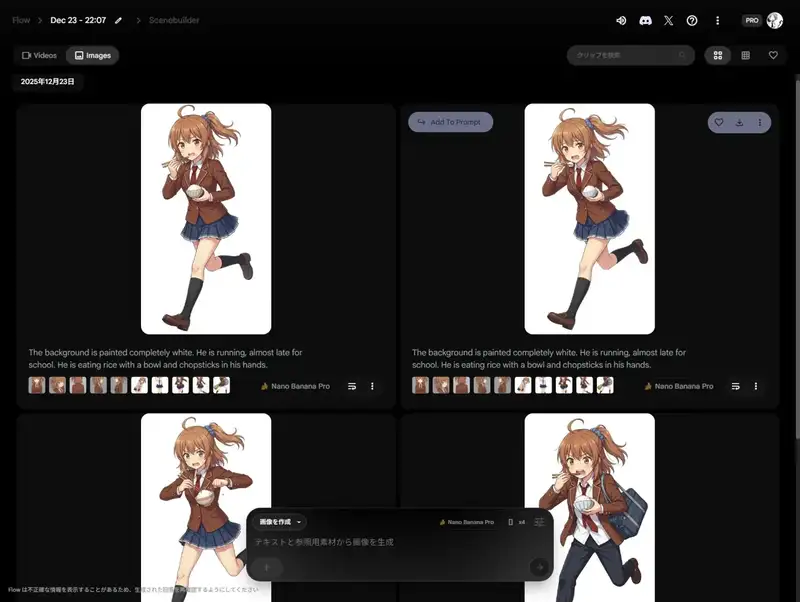Open the help question mark icon
The image size is (800, 602).
coord(692,20)
